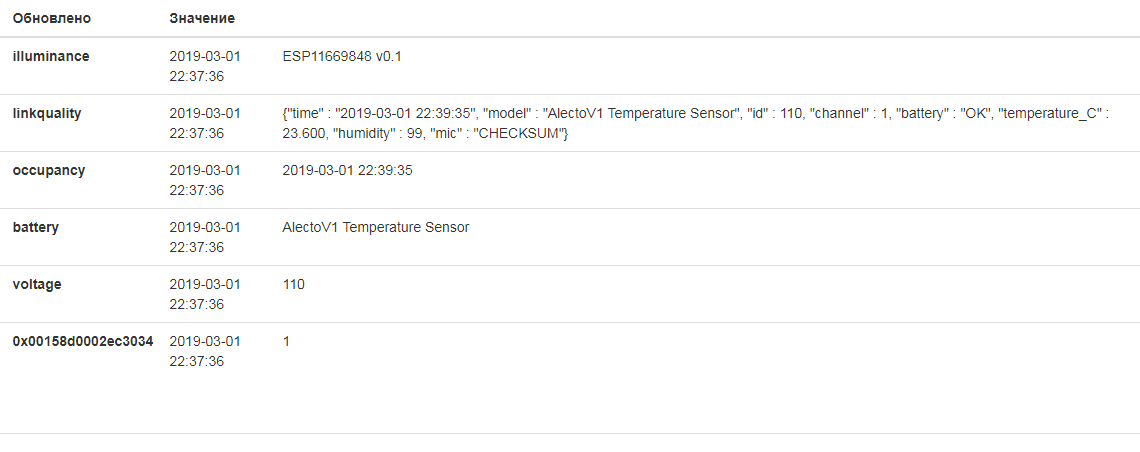Select the linkquality row label

(x=47, y=113)
